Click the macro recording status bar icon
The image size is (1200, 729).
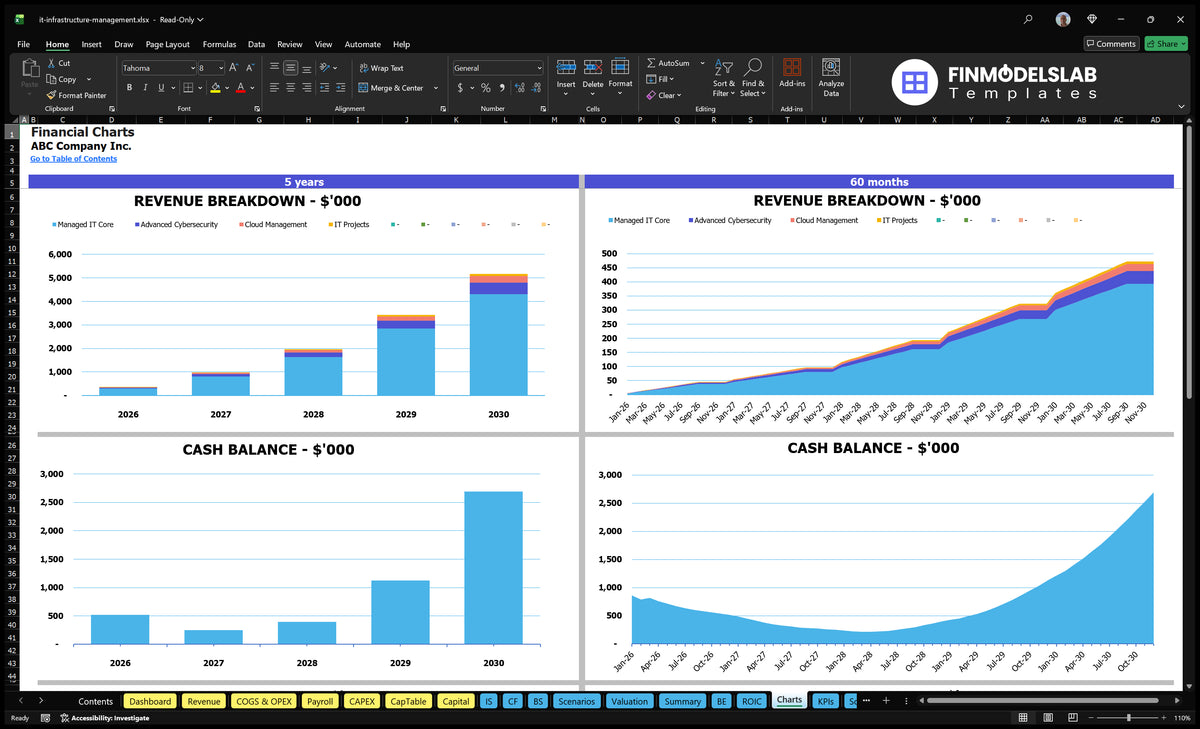pyautogui.click(x=45, y=718)
